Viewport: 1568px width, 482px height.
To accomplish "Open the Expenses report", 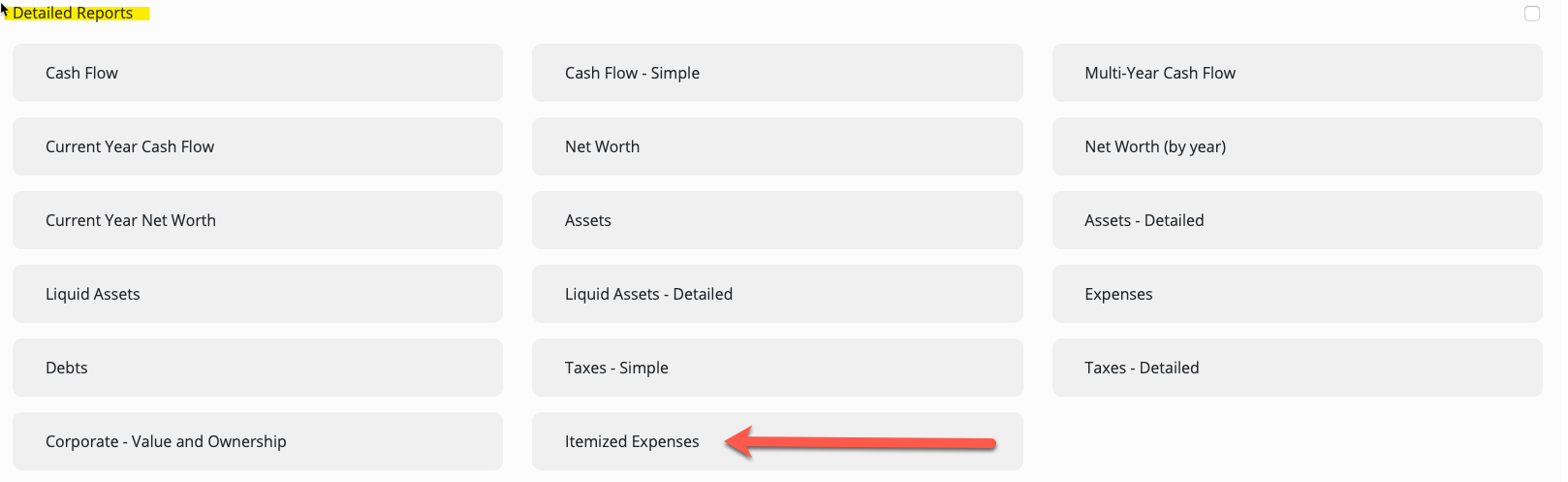I will tap(1297, 294).
